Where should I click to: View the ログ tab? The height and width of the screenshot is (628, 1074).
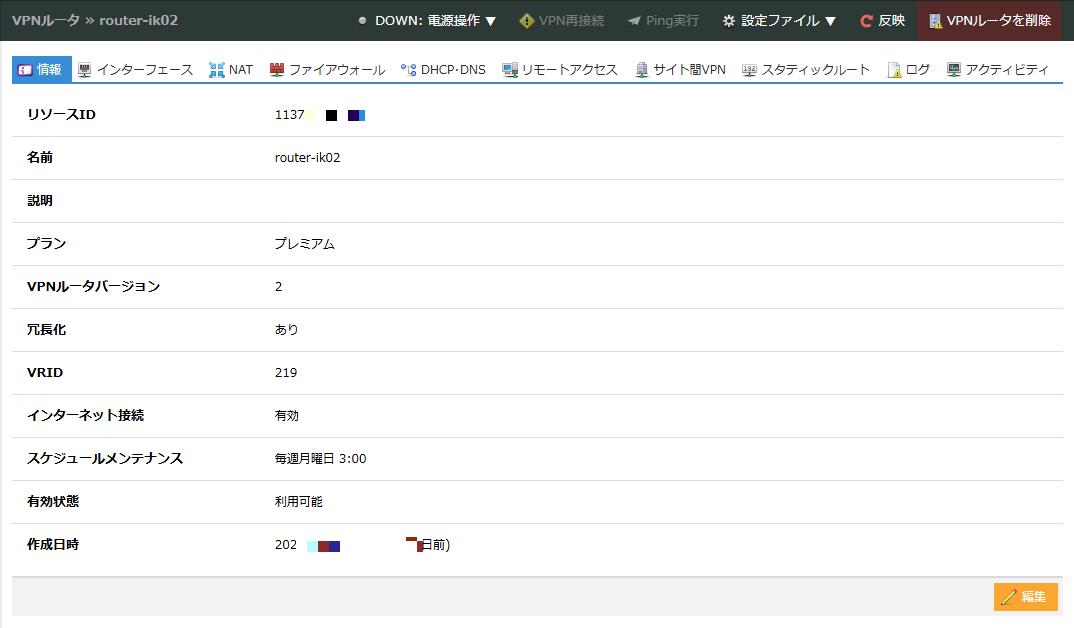click(908, 70)
